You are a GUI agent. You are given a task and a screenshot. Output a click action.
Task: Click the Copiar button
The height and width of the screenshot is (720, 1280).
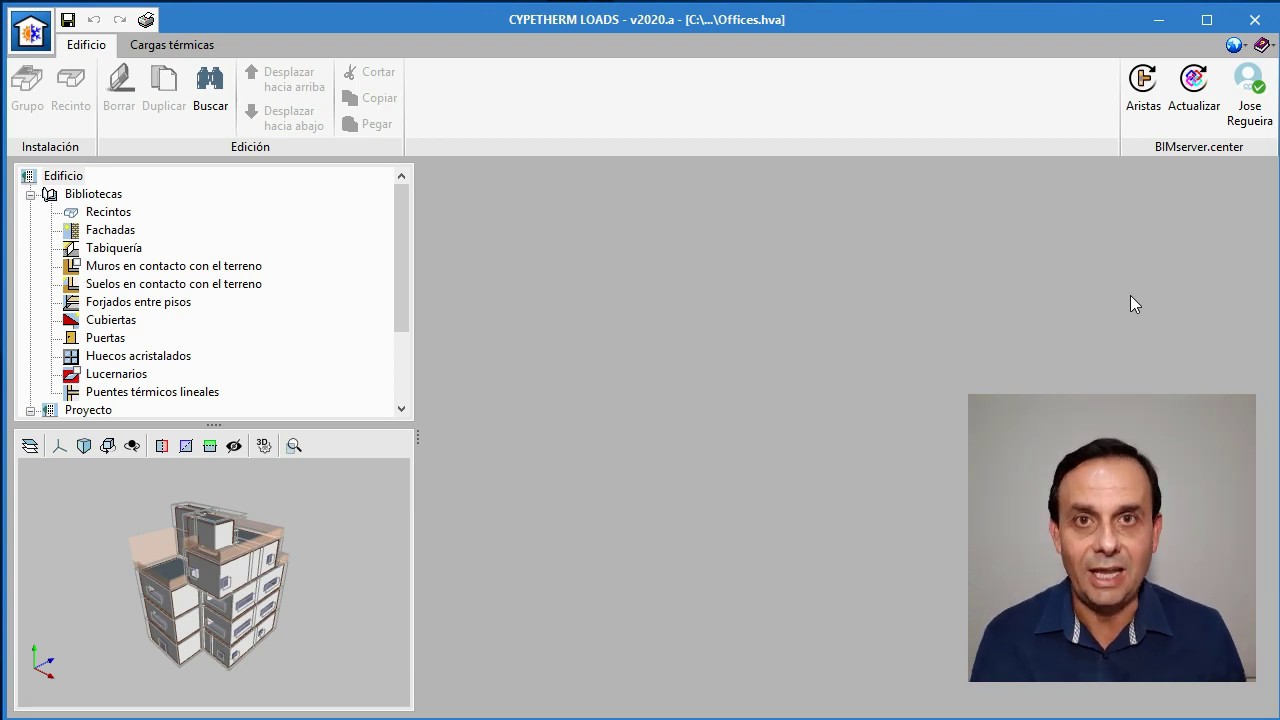369,98
